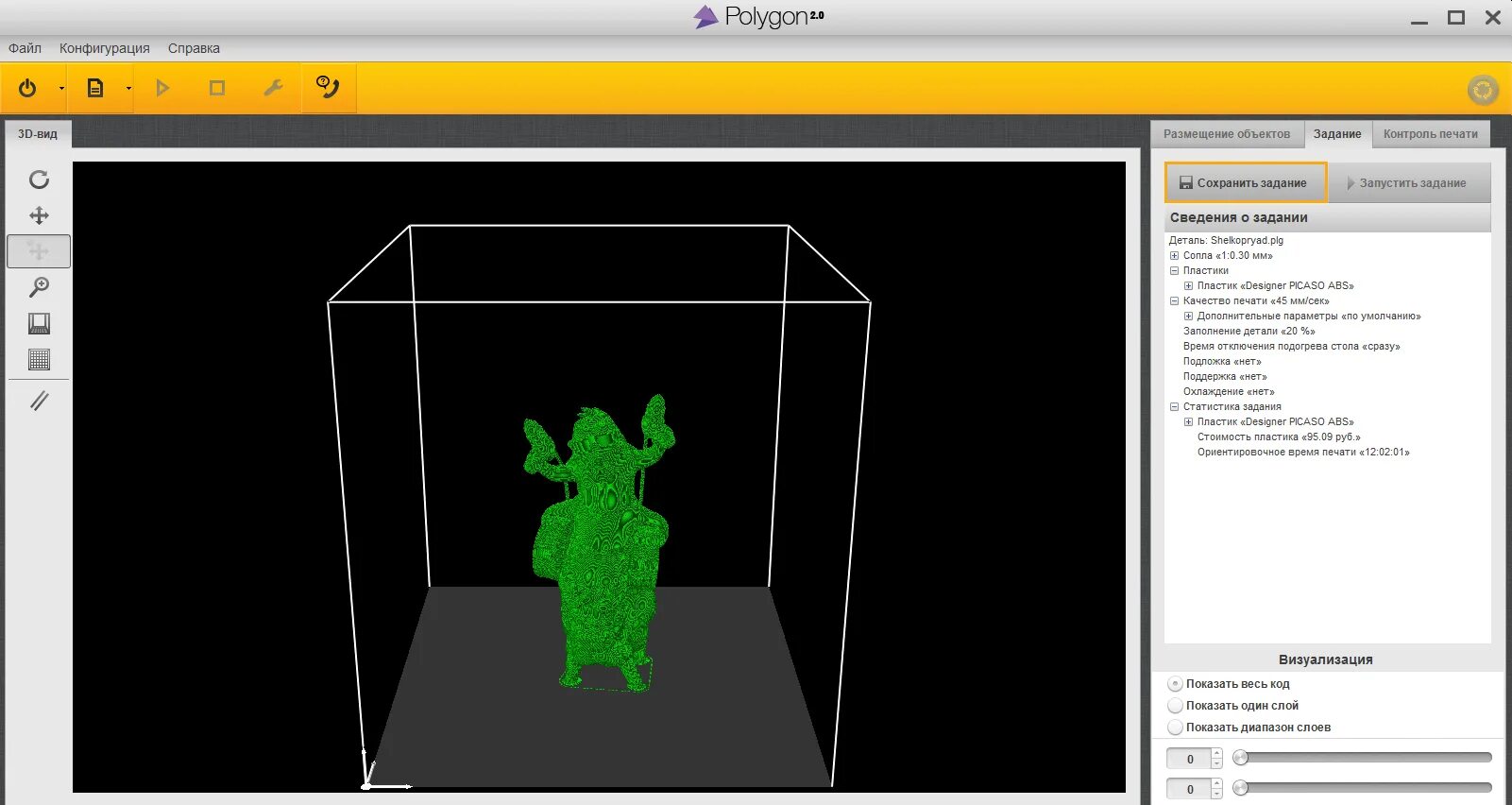Switch to the 3D-вид tab
The width and height of the screenshot is (1512, 805).
pos(38,134)
